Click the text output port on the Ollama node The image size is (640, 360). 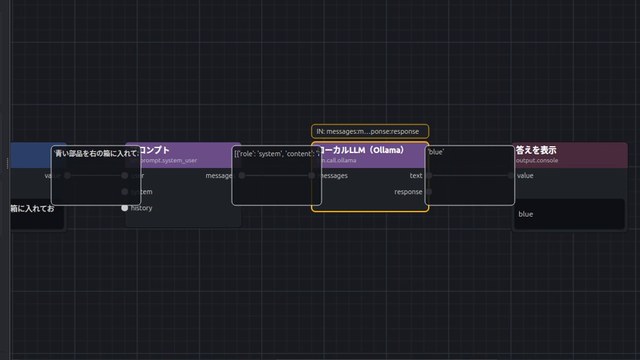tap(429, 176)
